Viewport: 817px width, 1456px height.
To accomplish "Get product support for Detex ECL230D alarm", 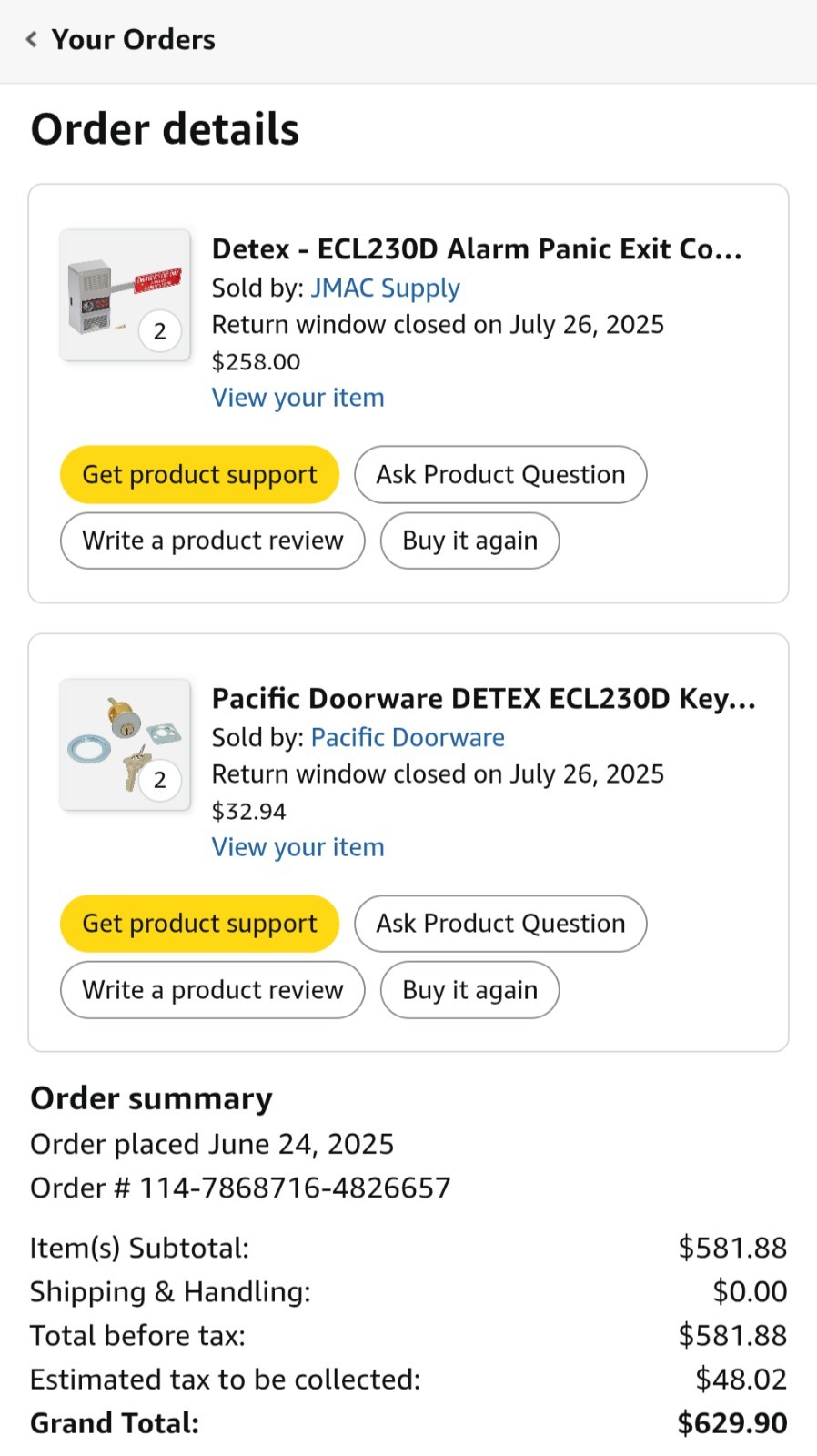I will tap(199, 474).
